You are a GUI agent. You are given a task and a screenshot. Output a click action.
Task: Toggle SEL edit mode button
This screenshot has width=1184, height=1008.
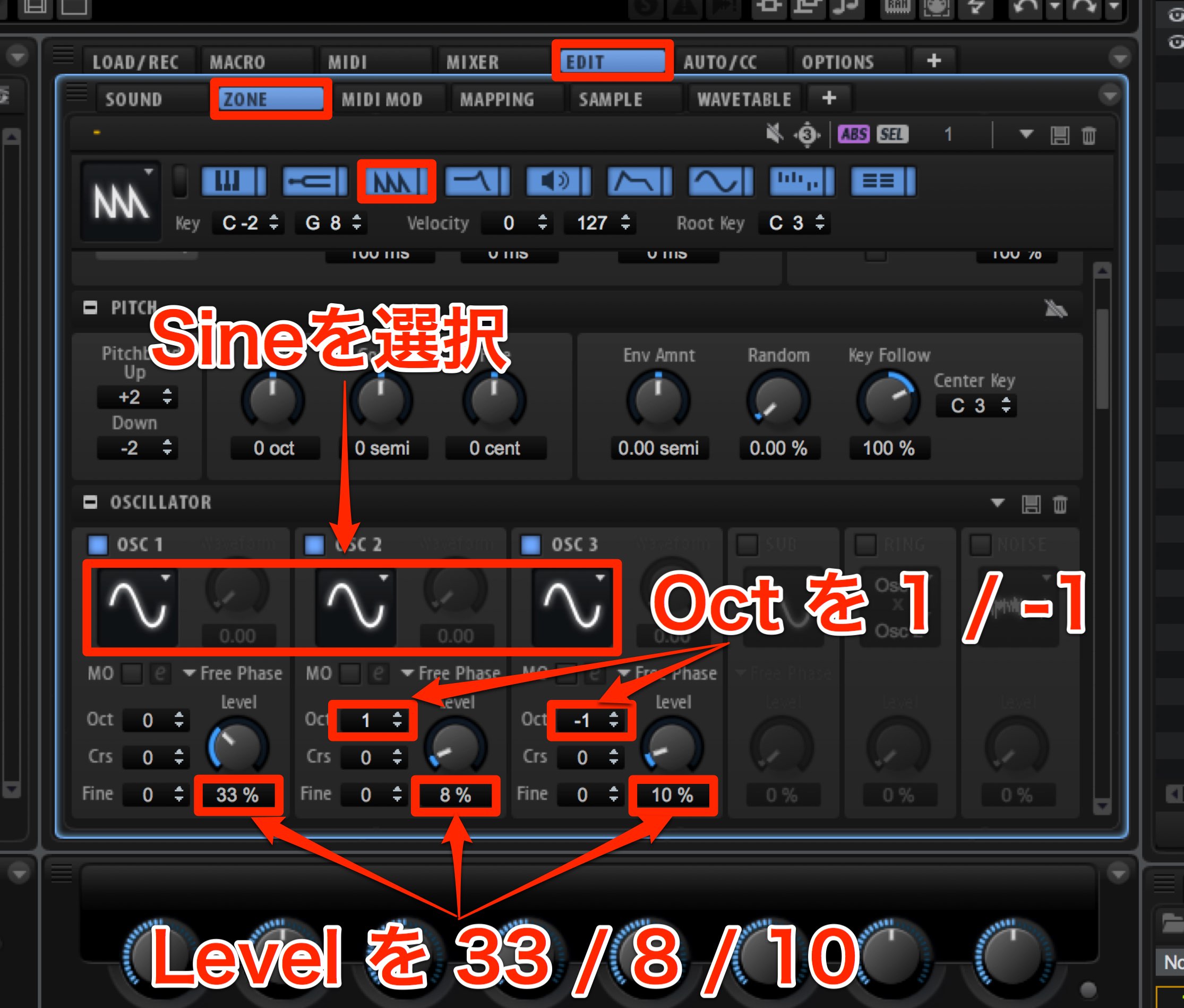coord(892,134)
